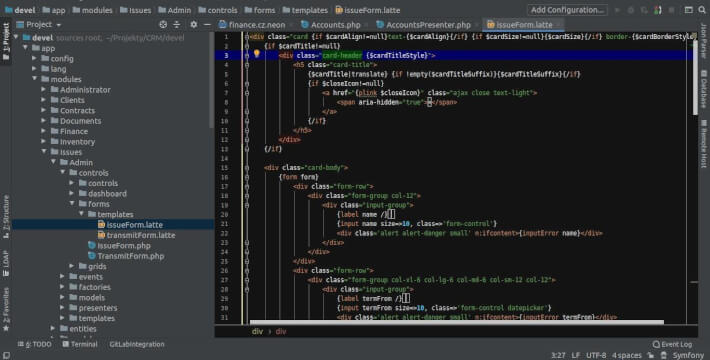Screen dimensions: 710x360
Task: Click the editor horizontal scrollbar
Action: click(x=456, y=322)
